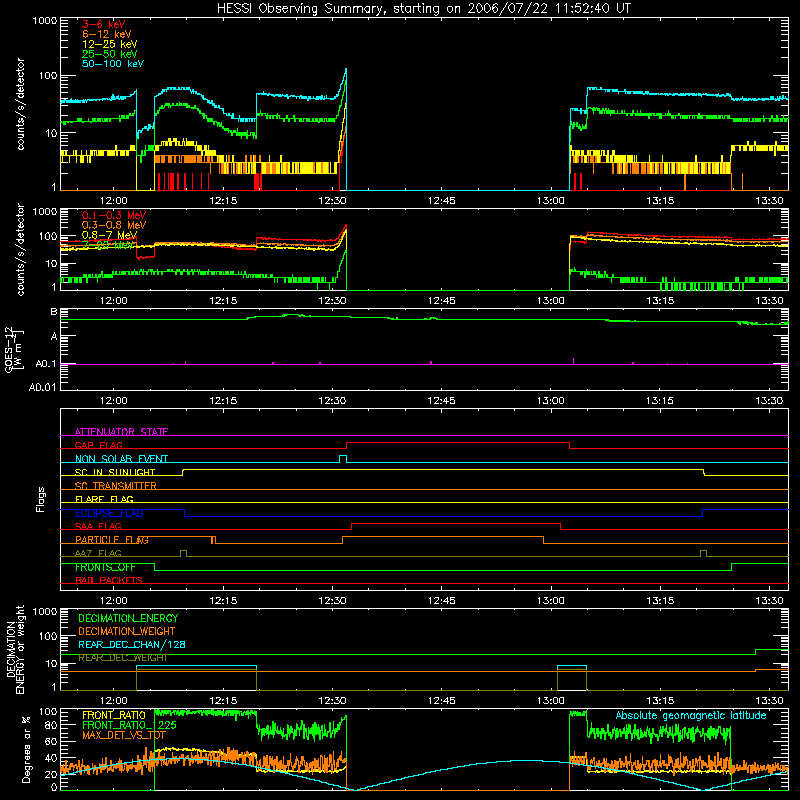Image resolution: width=800 pixels, height=800 pixels.
Task: Select the ATTENUATOR_STATE flag label
Action: pos(121,432)
